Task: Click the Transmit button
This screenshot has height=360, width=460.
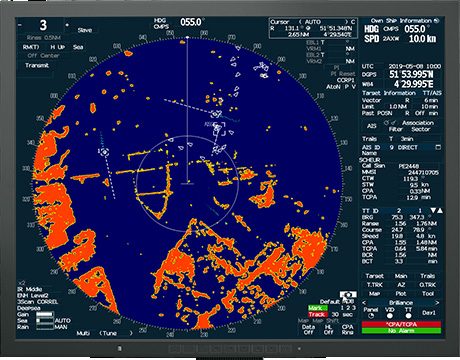Action: tap(37, 65)
